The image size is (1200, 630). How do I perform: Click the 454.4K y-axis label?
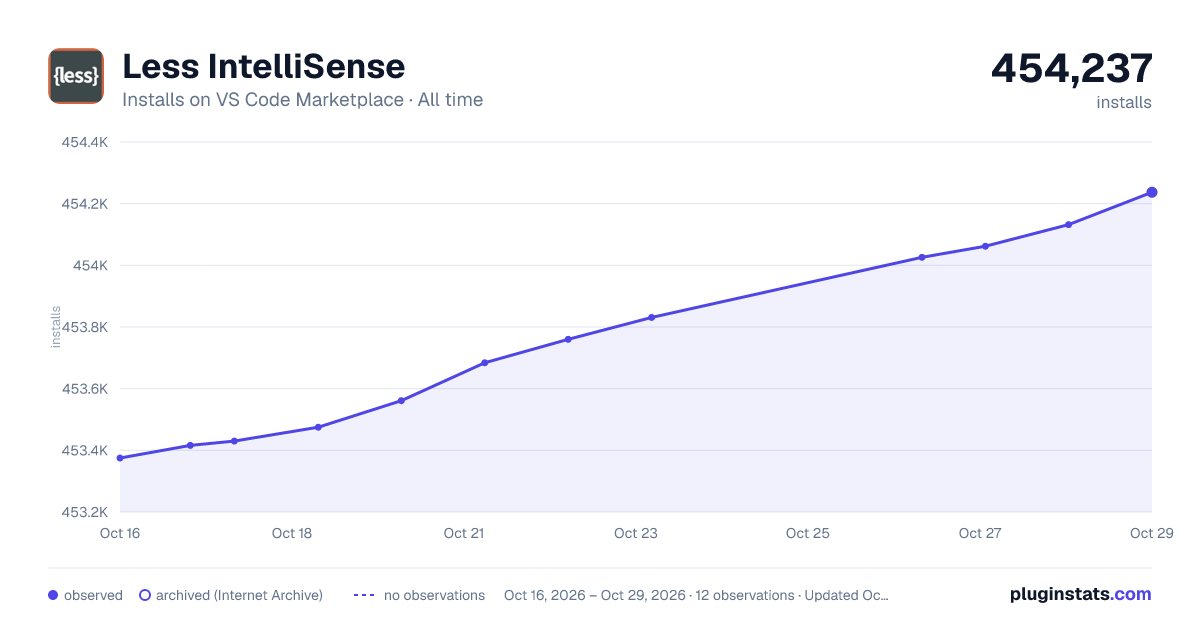84,142
